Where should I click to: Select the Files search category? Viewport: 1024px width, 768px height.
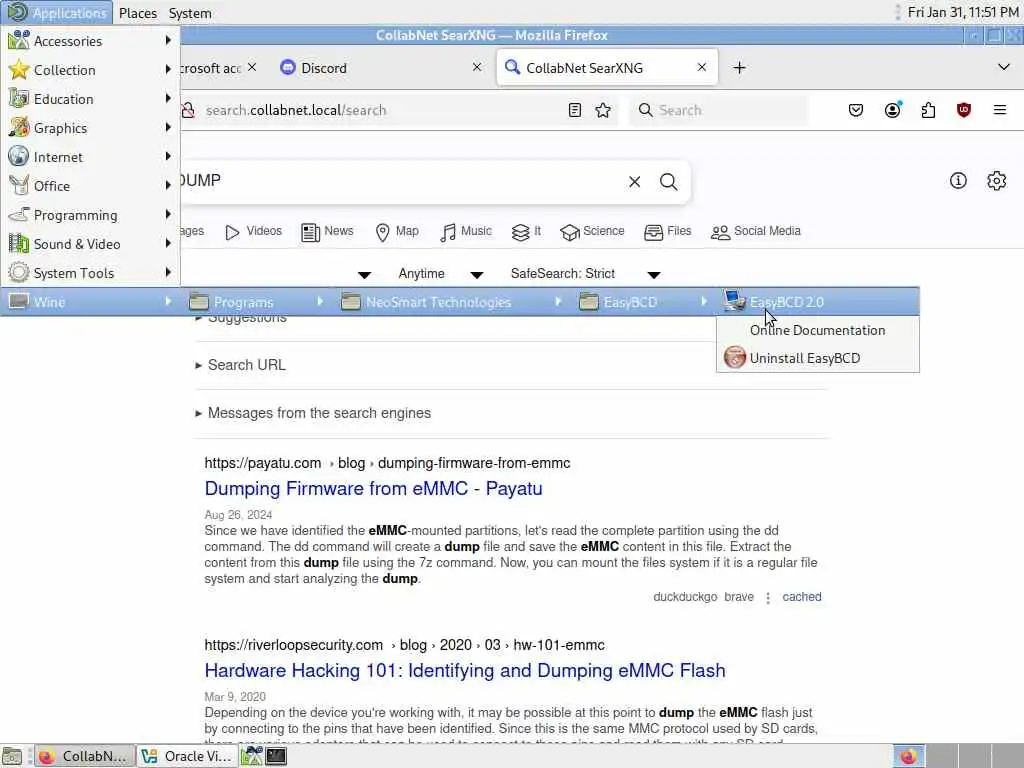click(667, 232)
